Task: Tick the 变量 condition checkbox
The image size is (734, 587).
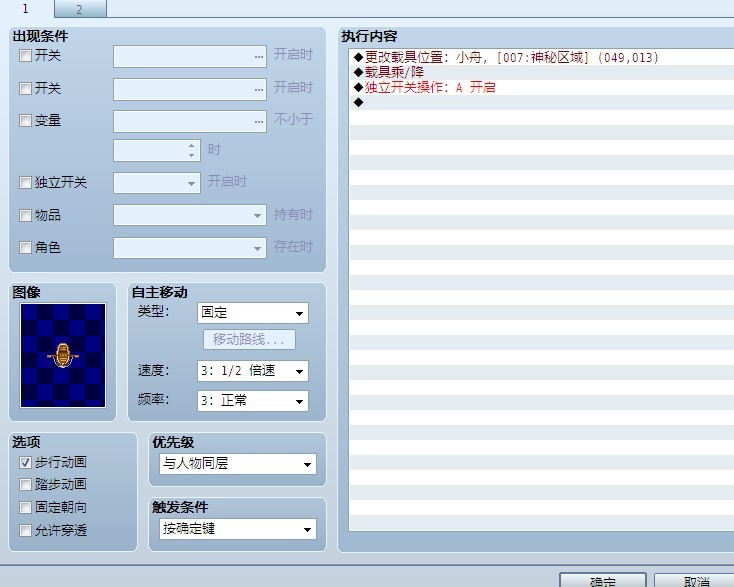Action: pyautogui.click(x=25, y=121)
